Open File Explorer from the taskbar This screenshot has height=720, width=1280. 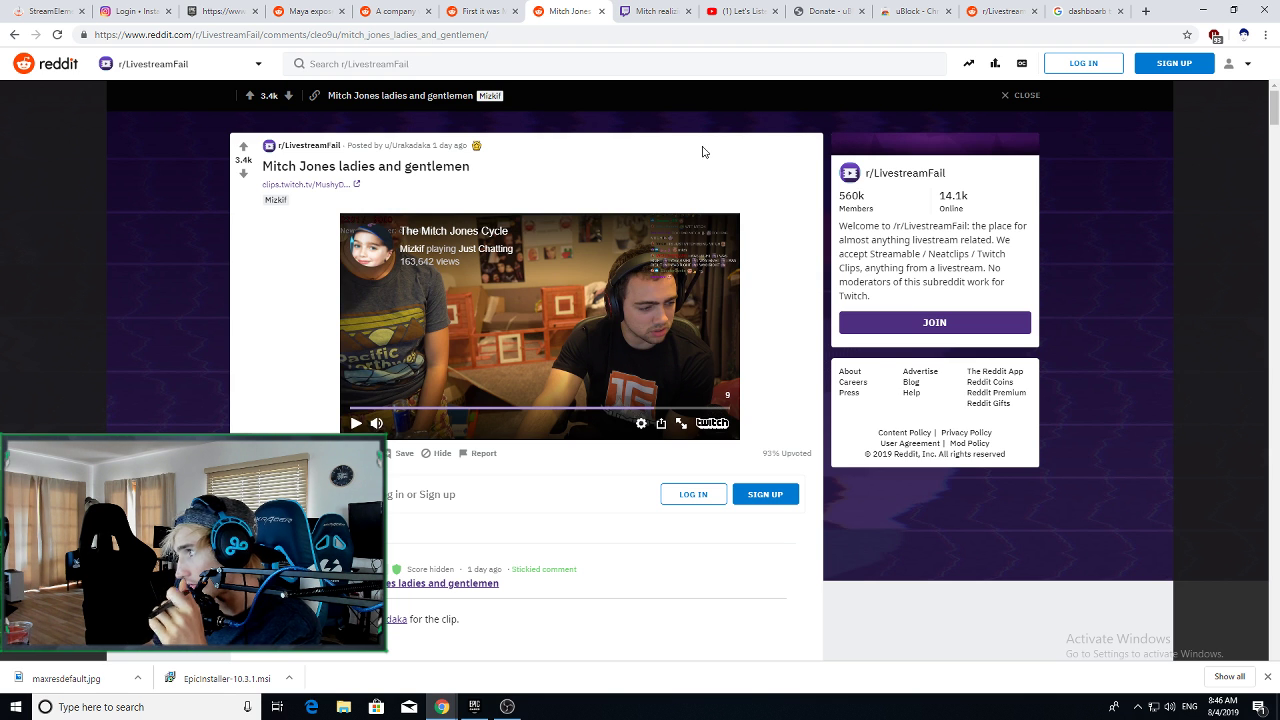344,707
